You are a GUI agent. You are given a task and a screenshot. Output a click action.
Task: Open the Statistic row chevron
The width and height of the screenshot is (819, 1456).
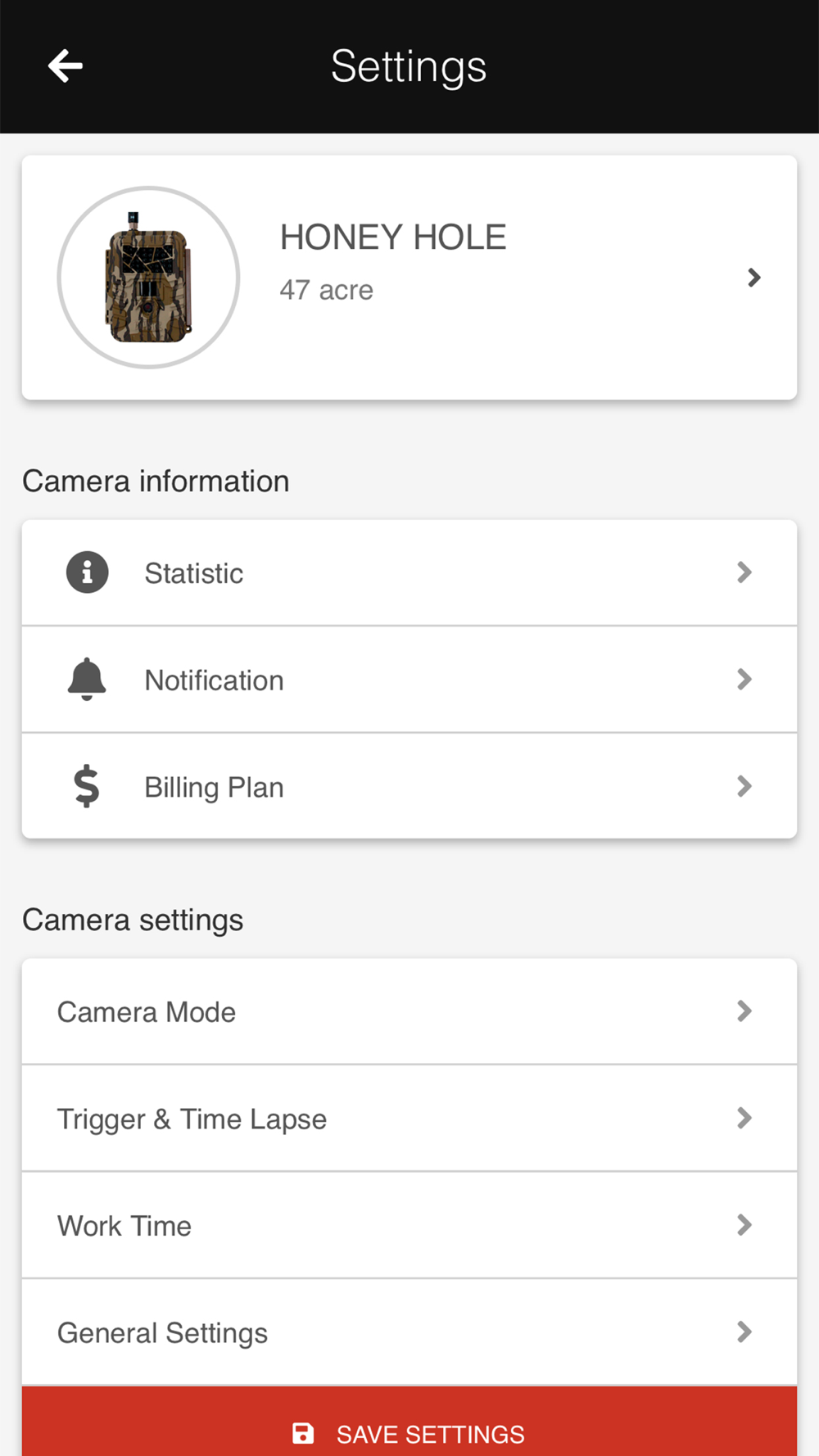(x=744, y=572)
